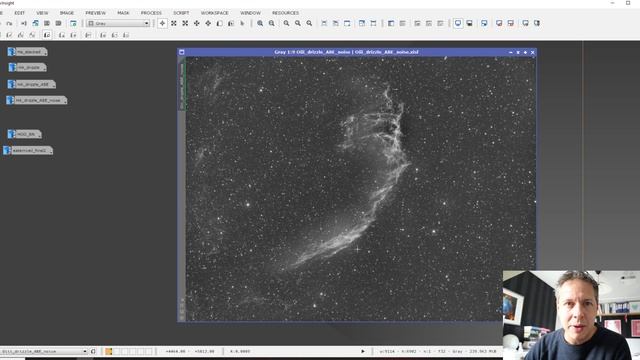Click the nebula image in the image window
The height and width of the screenshot is (360, 640).
point(360,189)
